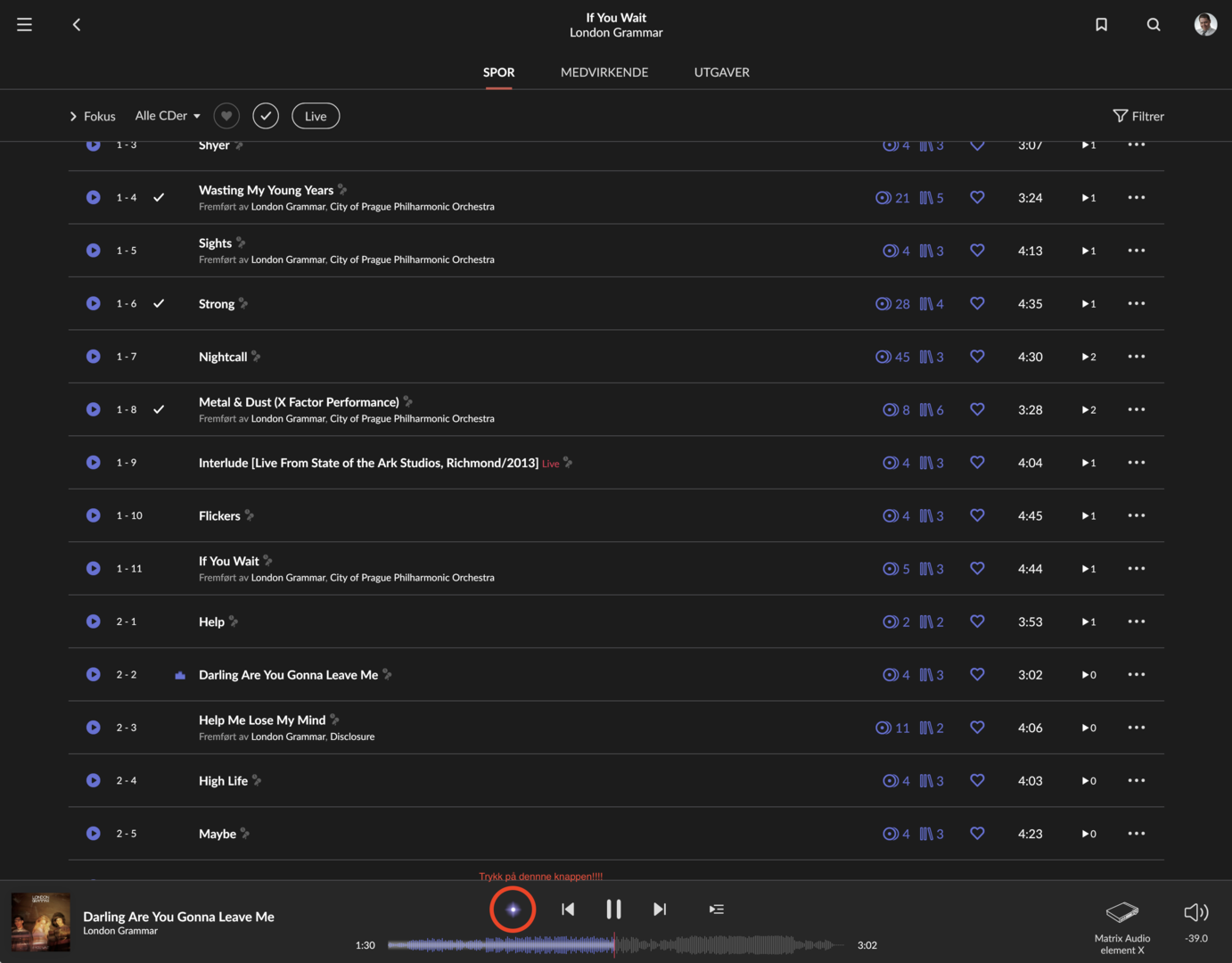This screenshot has width=1232, height=963.
Task: Open more options for High Life
Action: [1136, 780]
